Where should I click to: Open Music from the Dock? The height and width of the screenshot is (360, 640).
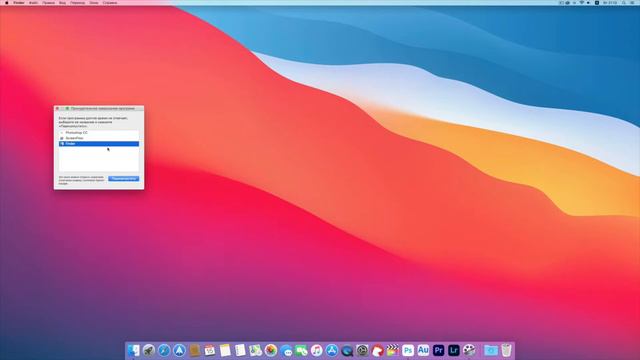point(316,350)
